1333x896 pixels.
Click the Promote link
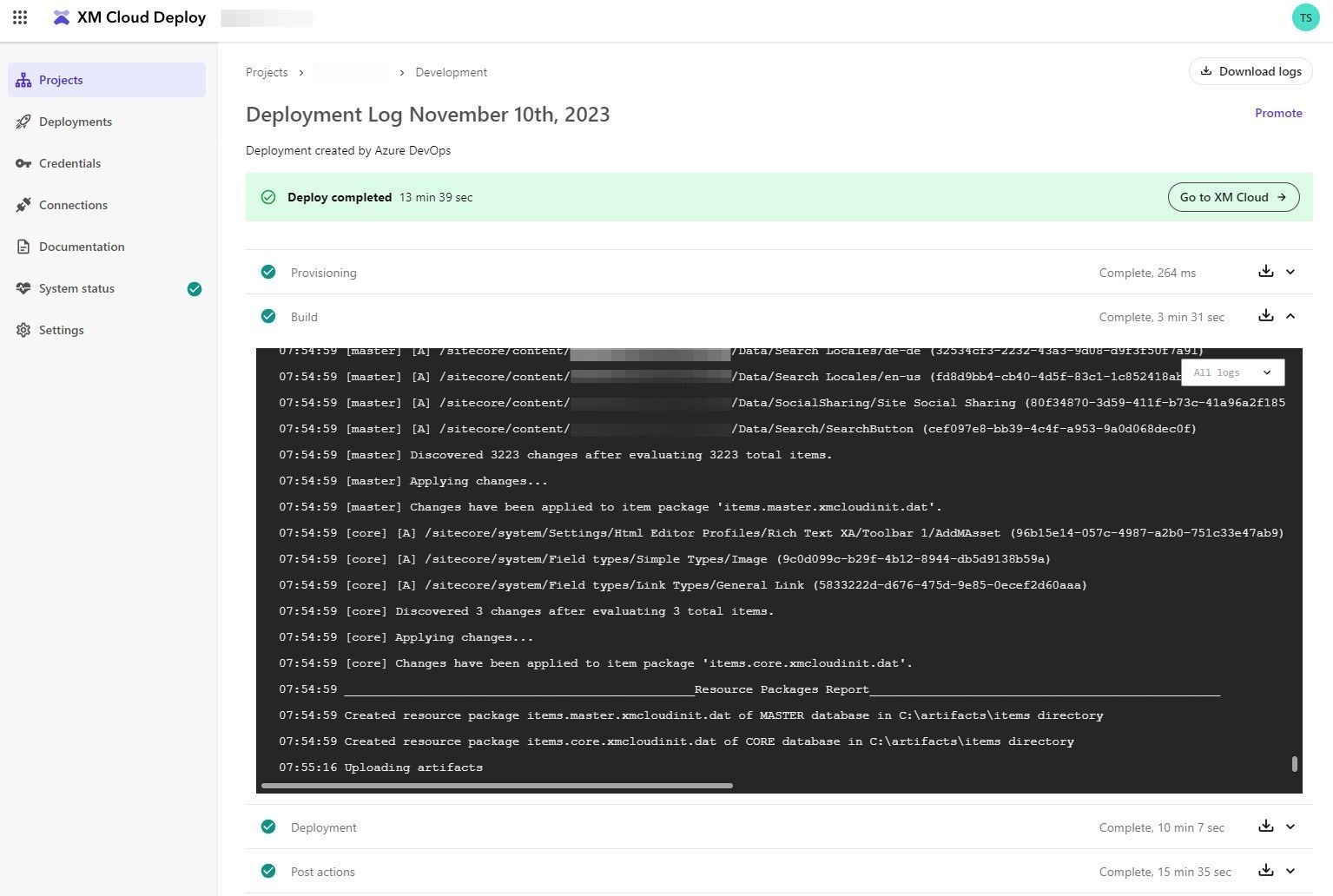[x=1278, y=113]
